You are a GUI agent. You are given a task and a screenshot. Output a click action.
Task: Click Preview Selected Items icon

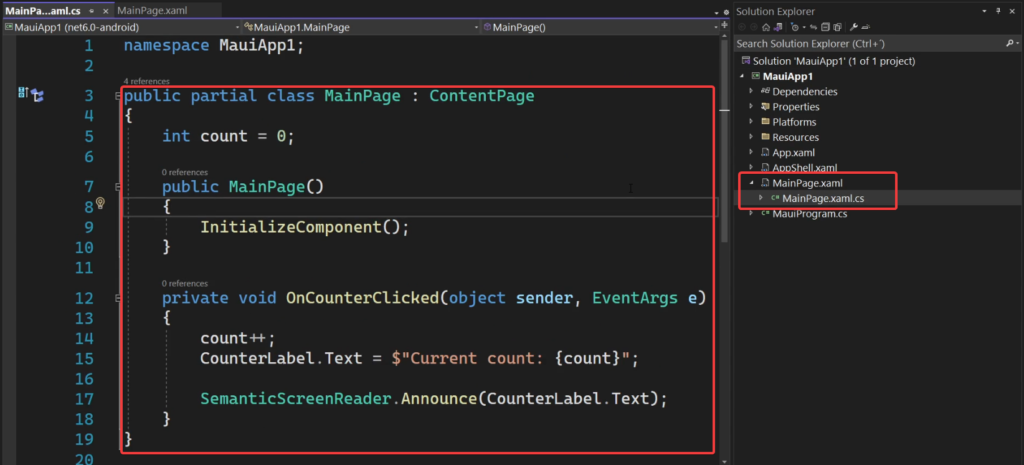pyautogui.click(x=865, y=27)
